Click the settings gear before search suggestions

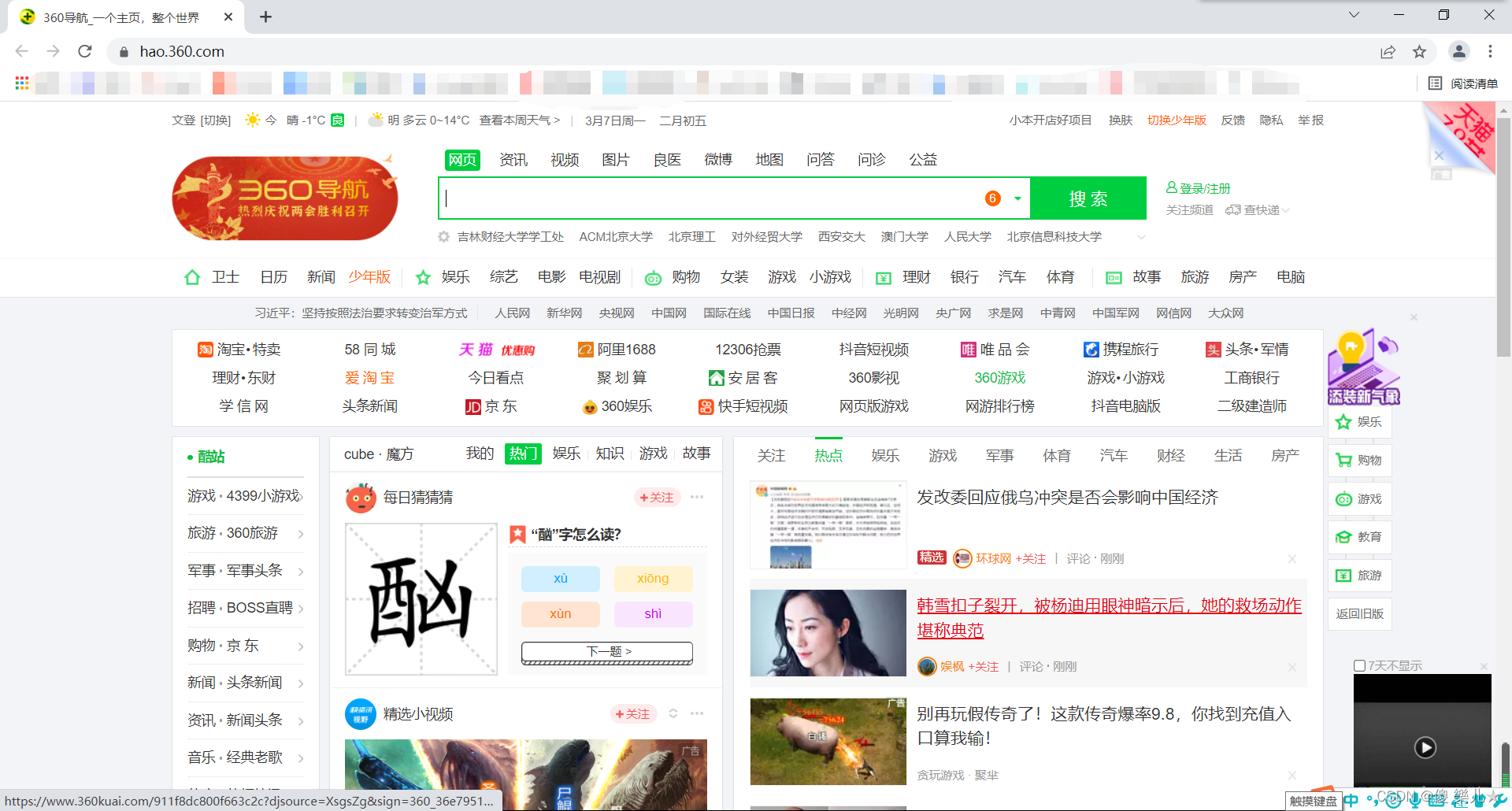(x=443, y=237)
